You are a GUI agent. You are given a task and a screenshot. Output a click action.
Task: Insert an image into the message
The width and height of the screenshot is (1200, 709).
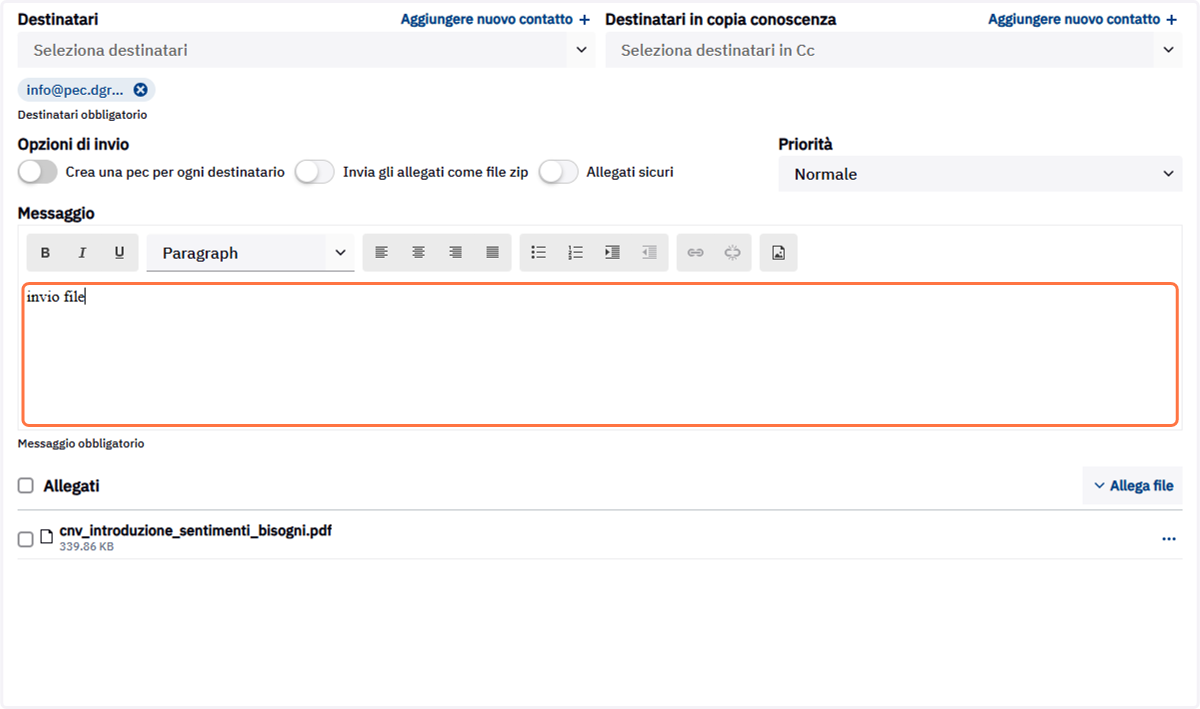778,253
